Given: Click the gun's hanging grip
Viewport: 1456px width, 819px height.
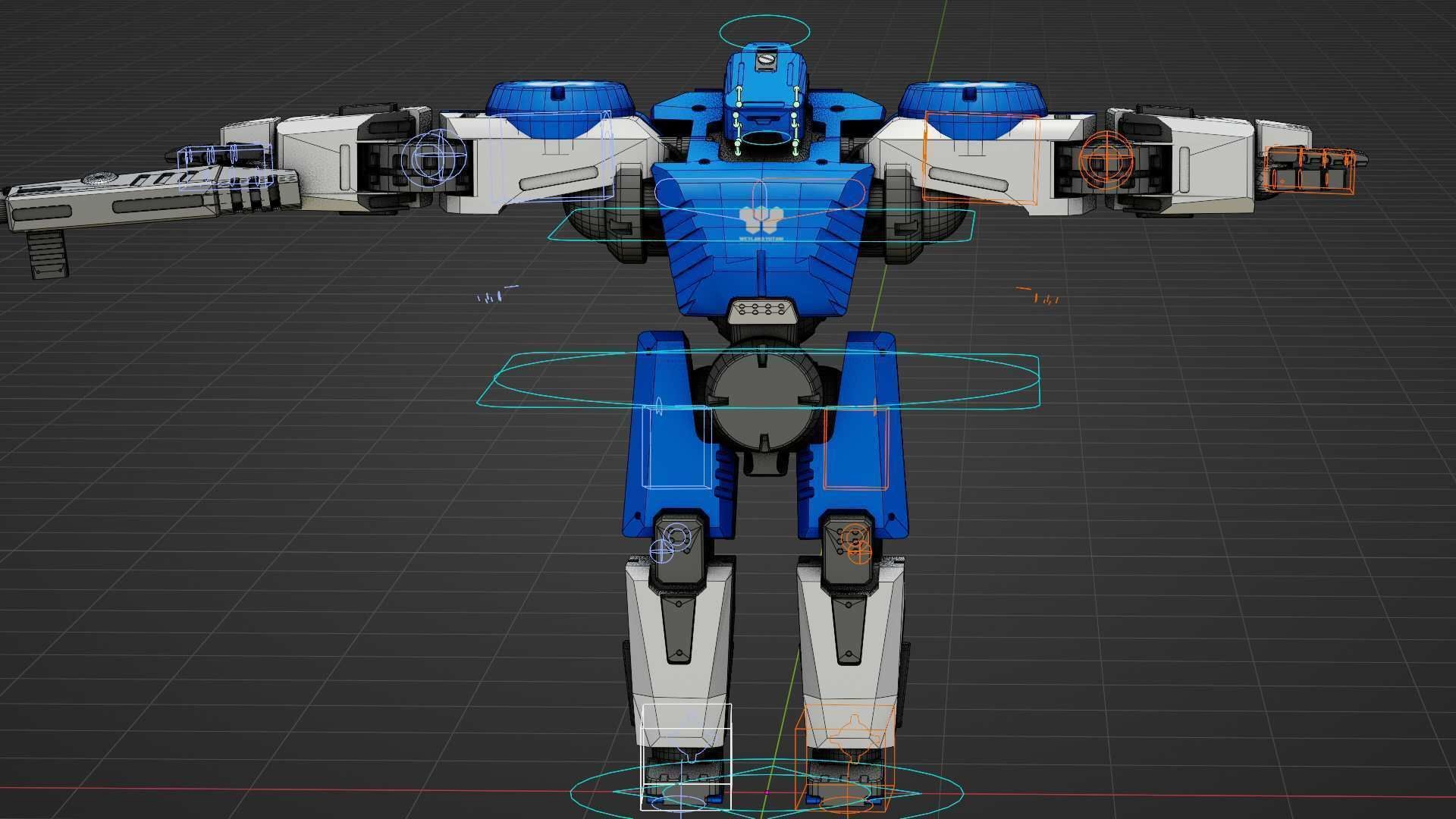Looking at the screenshot, I should [x=49, y=254].
